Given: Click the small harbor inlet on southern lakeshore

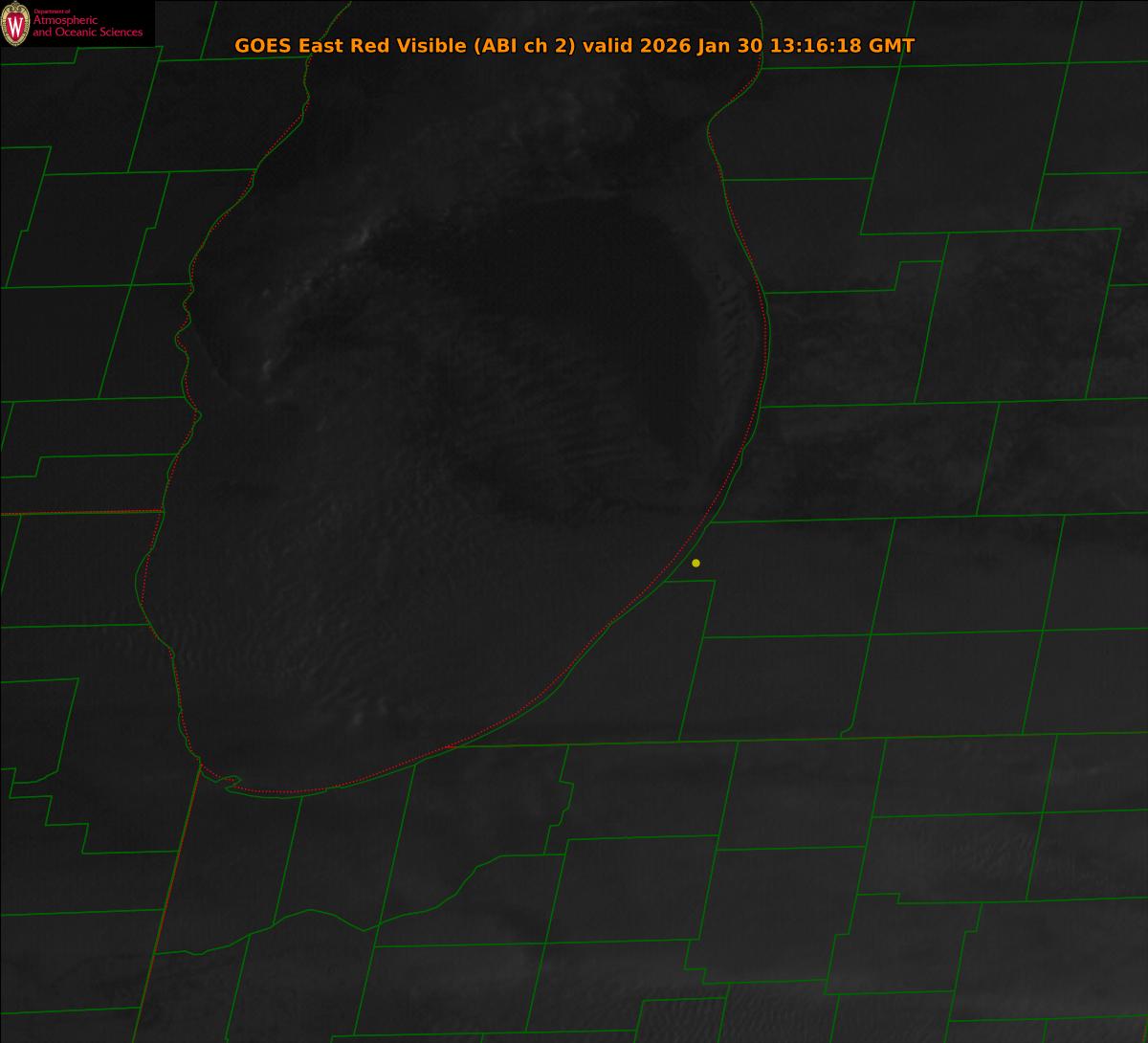Looking at the screenshot, I should click(x=230, y=783).
